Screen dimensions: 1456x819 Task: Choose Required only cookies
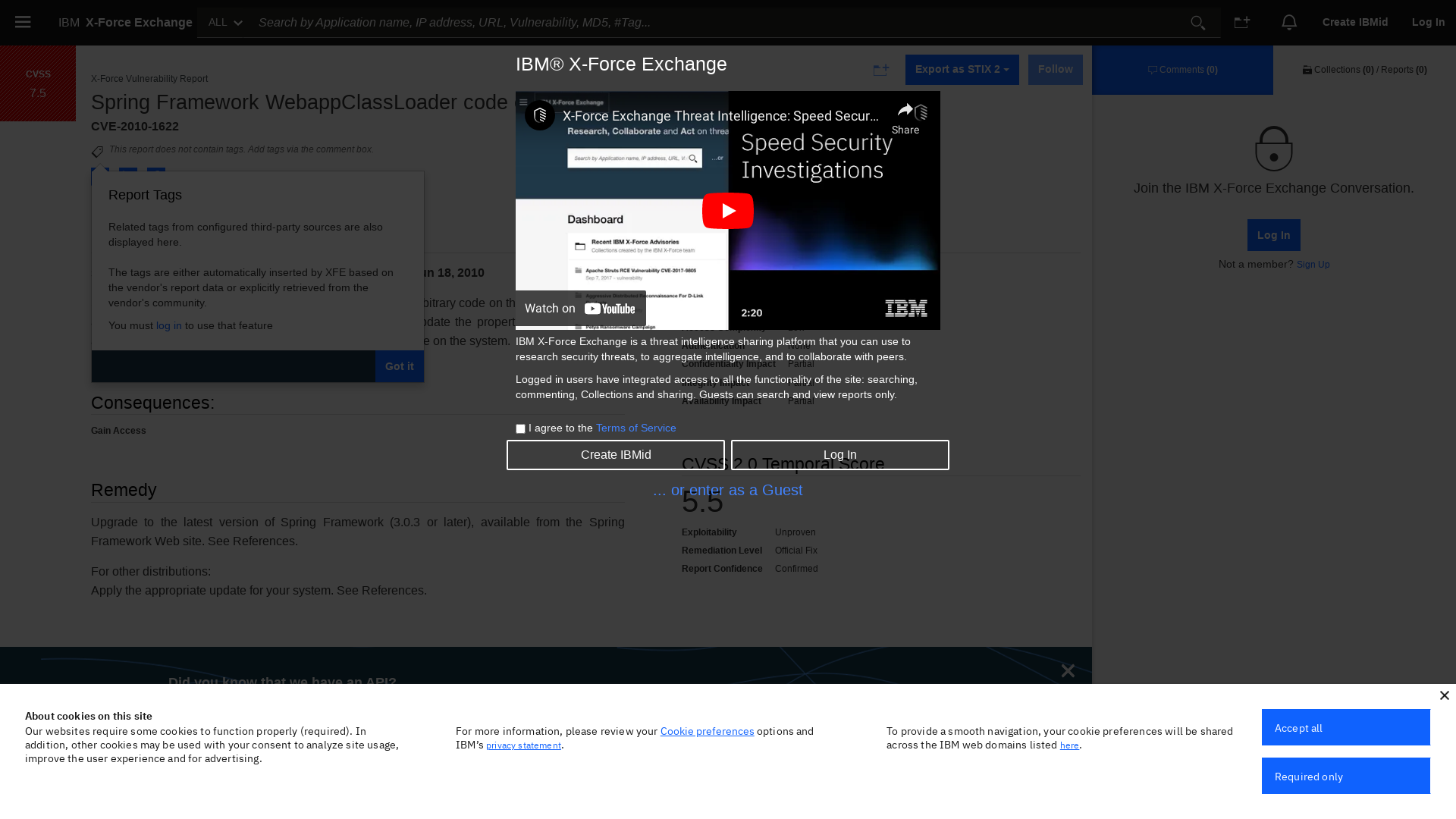[1346, 776]
